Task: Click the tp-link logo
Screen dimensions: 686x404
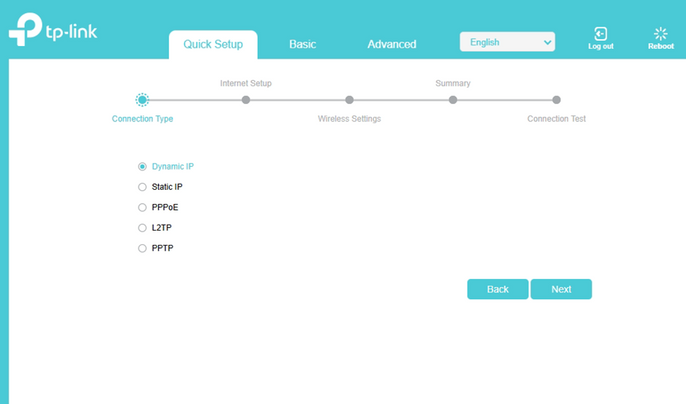Action: click(x=53, y=29)
